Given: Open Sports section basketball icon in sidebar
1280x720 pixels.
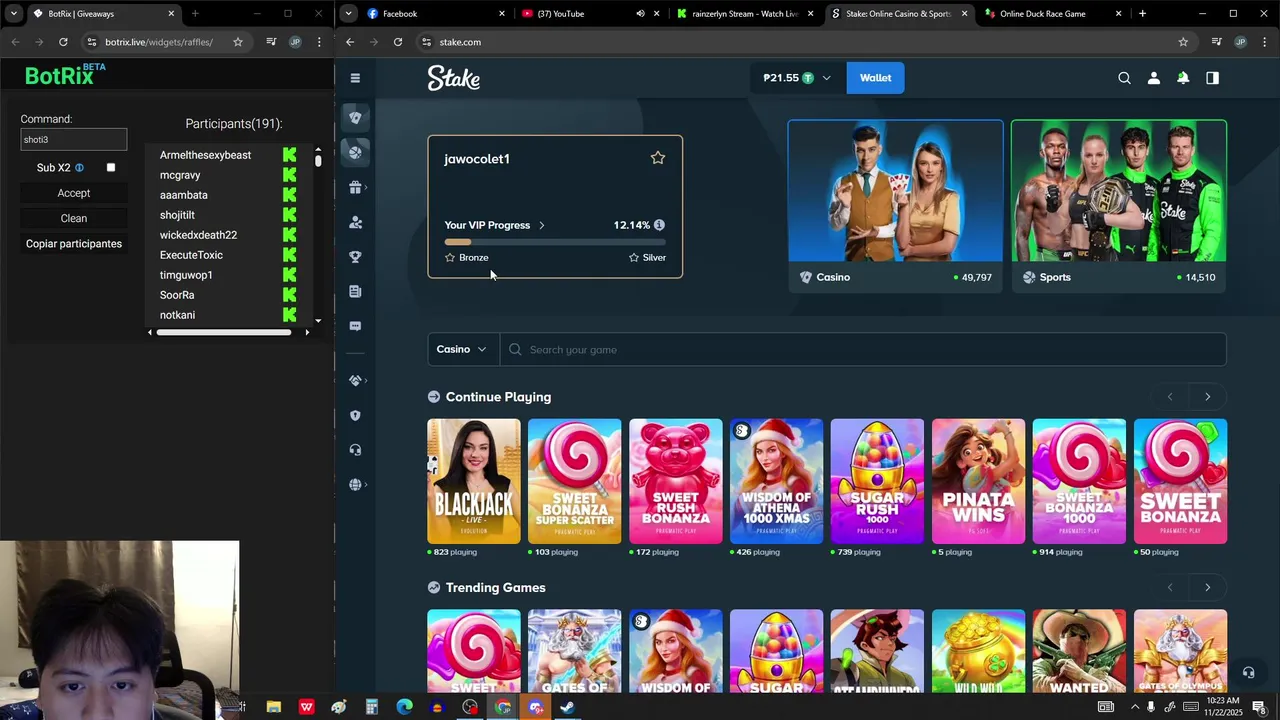Looking at the screenshot, I should (355, 152).
